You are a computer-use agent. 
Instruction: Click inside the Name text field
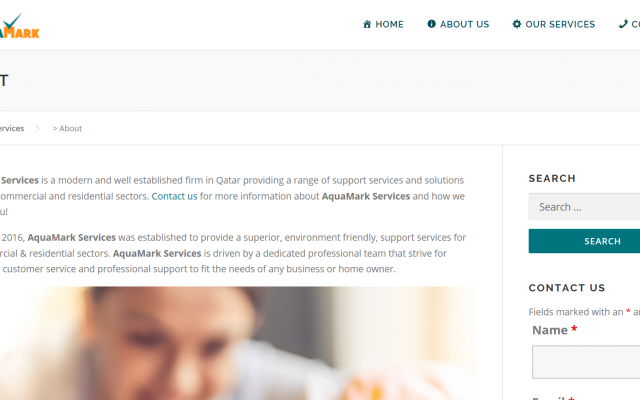(x=586, y=362)
